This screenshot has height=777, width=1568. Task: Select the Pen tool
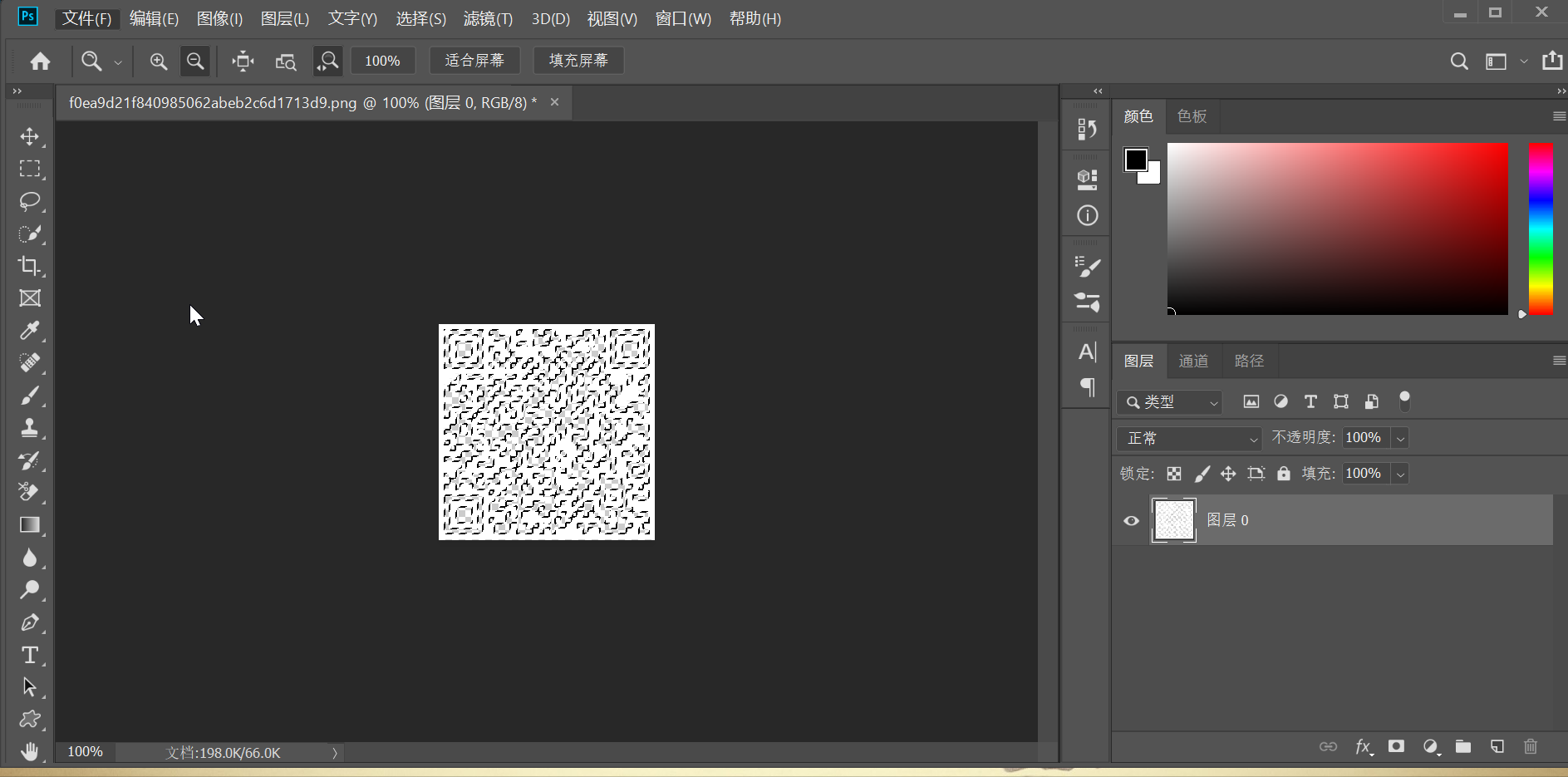[30, 622]
